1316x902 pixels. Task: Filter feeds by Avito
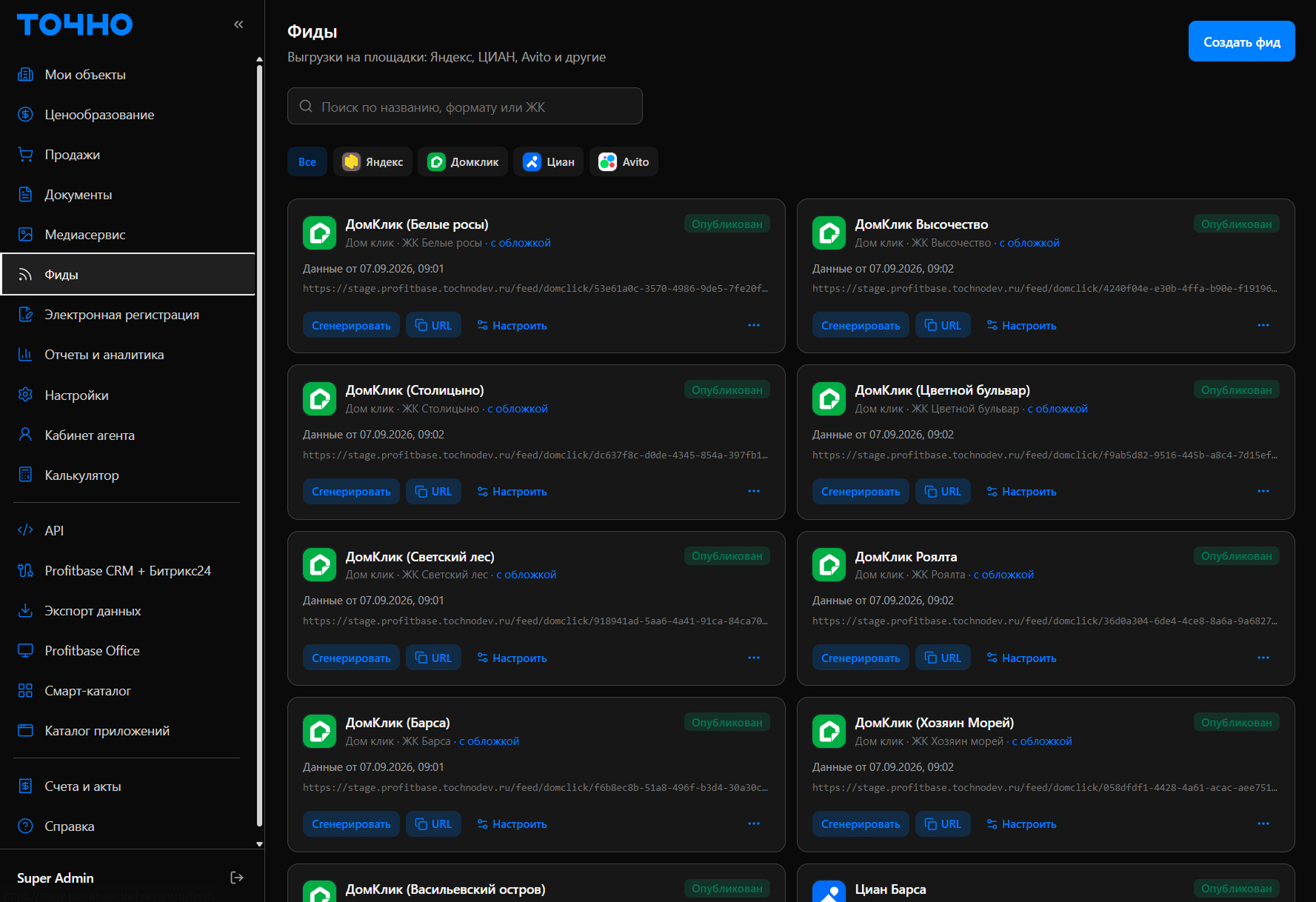[624, 162]
